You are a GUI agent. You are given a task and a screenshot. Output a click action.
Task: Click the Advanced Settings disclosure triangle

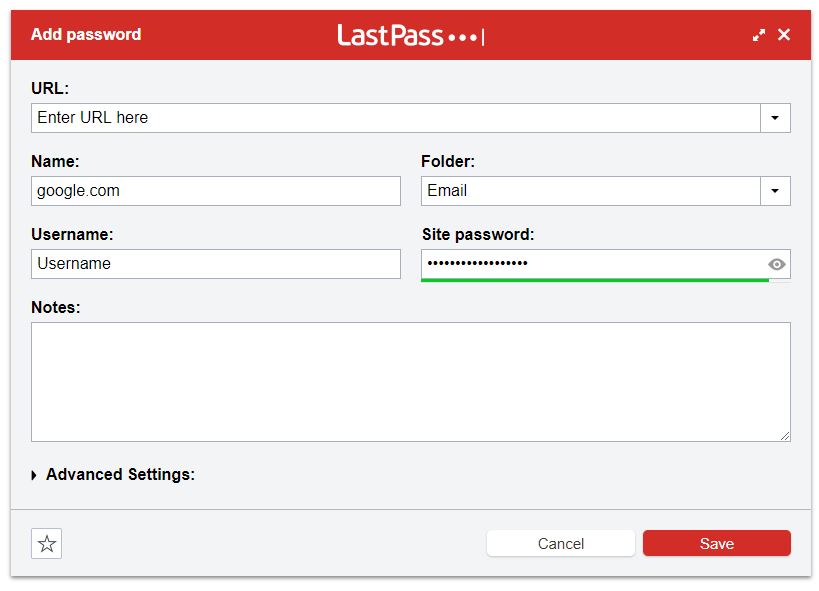34,475
